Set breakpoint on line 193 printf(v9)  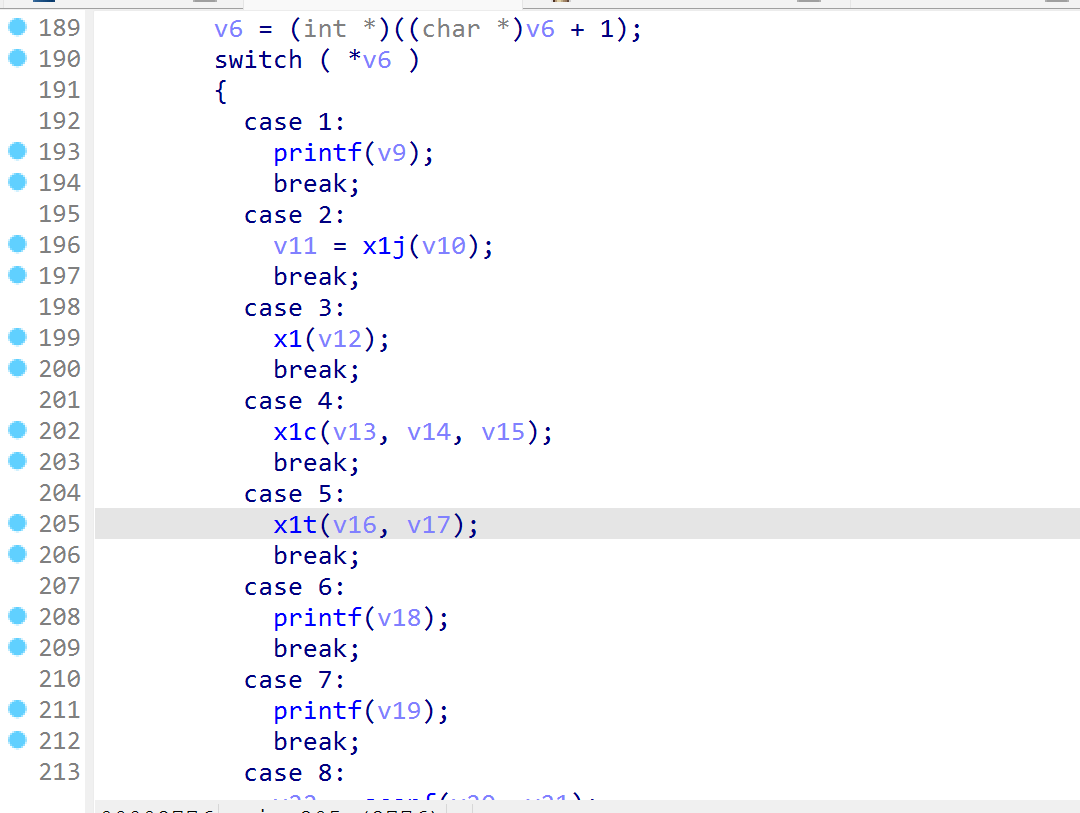[17, 152]
